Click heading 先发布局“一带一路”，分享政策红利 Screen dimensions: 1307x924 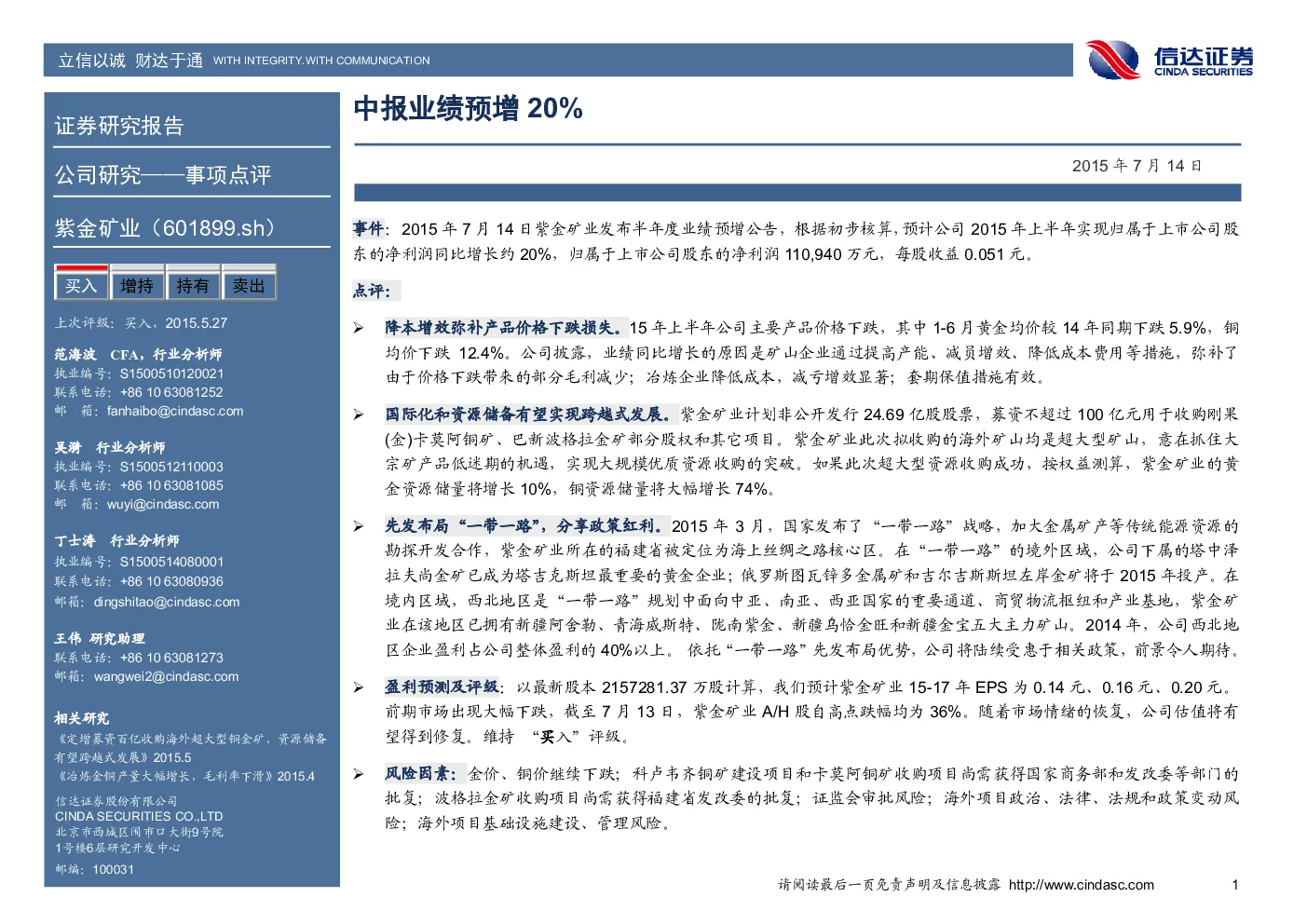coord(526,526)
